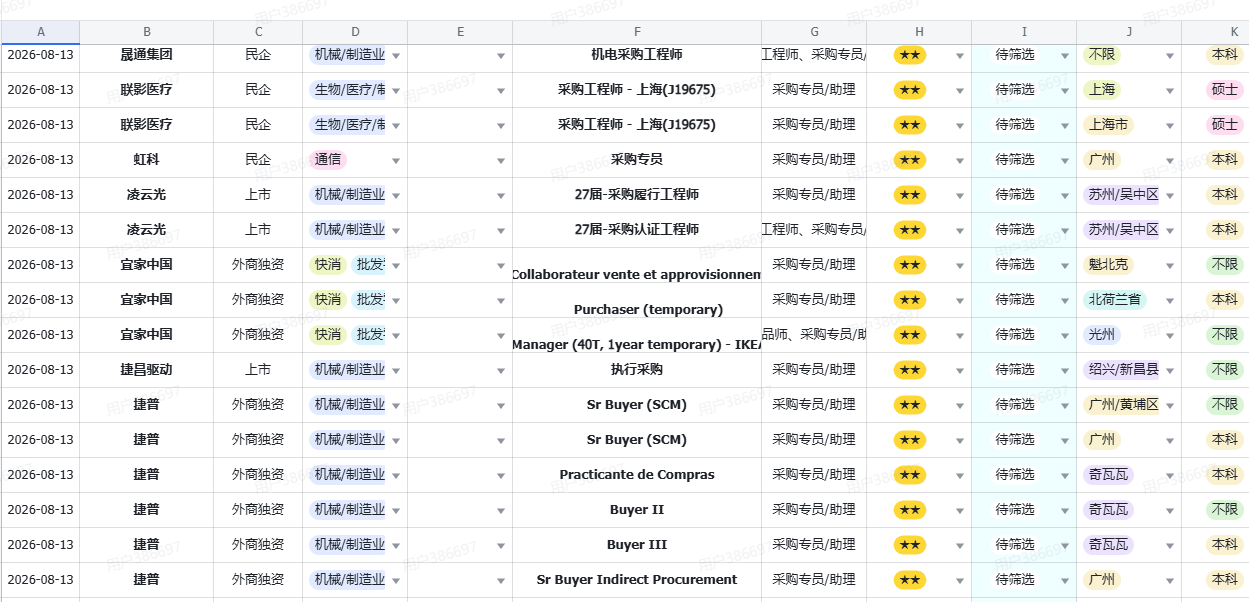Click the 广州 tag in 虹科 row
1249x602 pixels.
click(x=1102, y=160)
